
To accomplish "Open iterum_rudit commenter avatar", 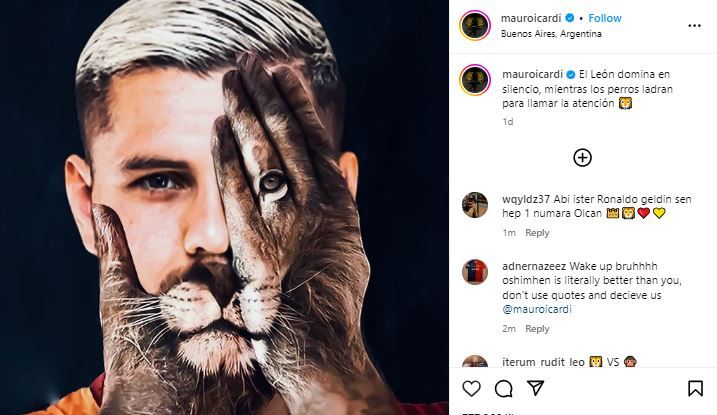I will point(475,363).
